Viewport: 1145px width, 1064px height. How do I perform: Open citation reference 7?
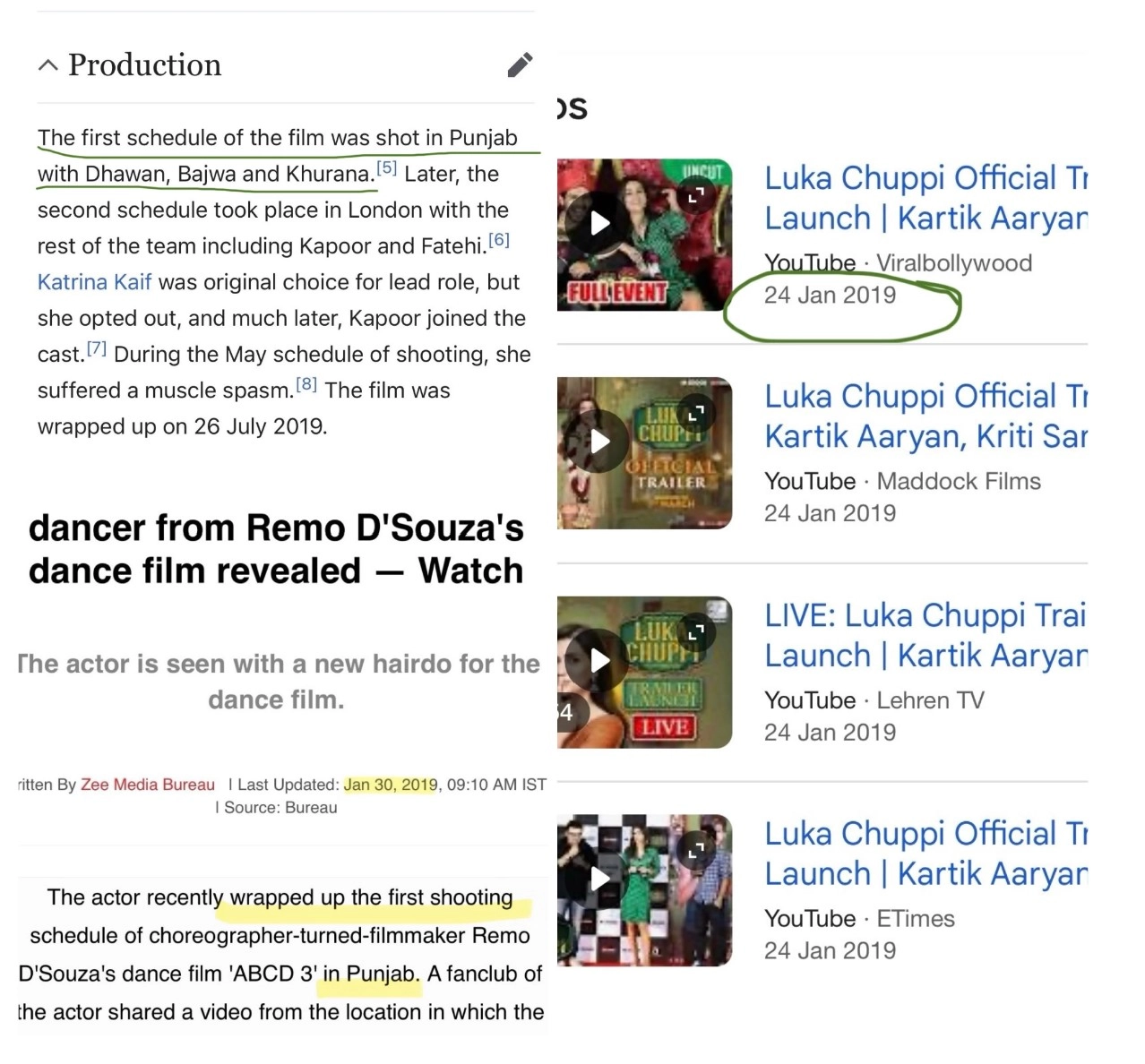(97, 348)
